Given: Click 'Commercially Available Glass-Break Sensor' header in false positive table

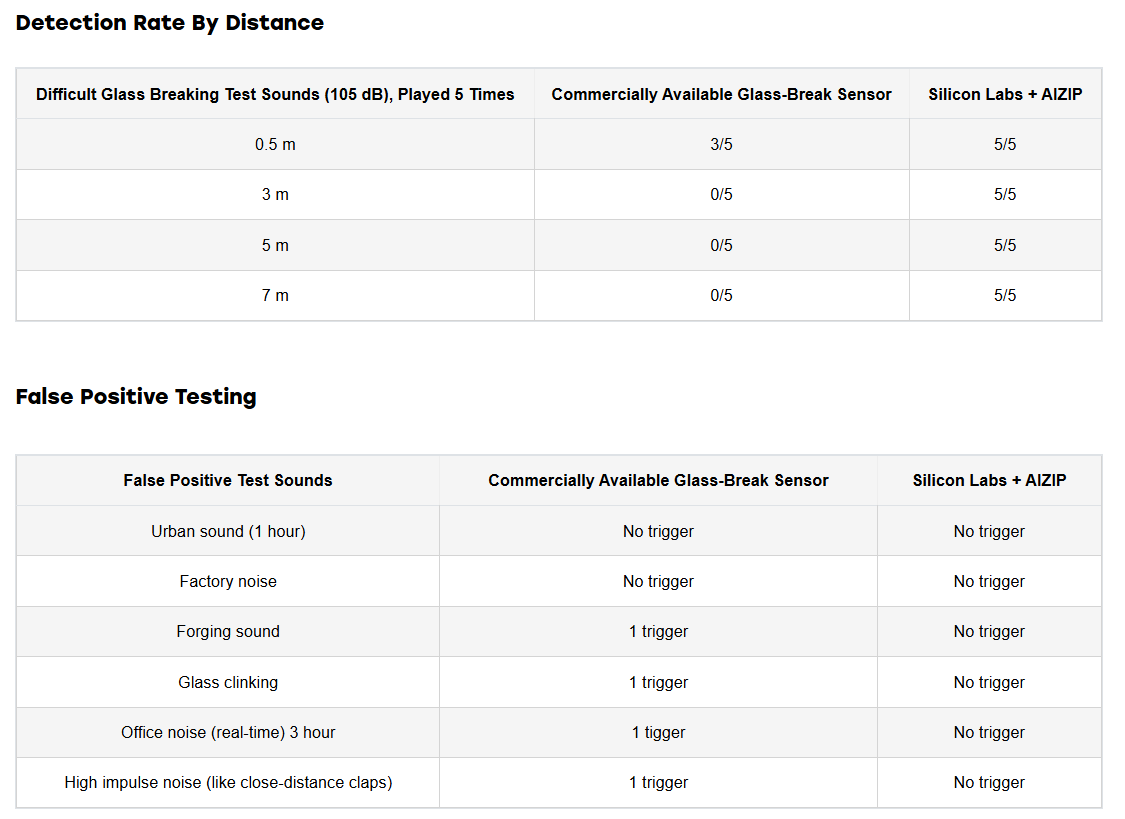Looking at the screenshot, I should tap(659, 480).
